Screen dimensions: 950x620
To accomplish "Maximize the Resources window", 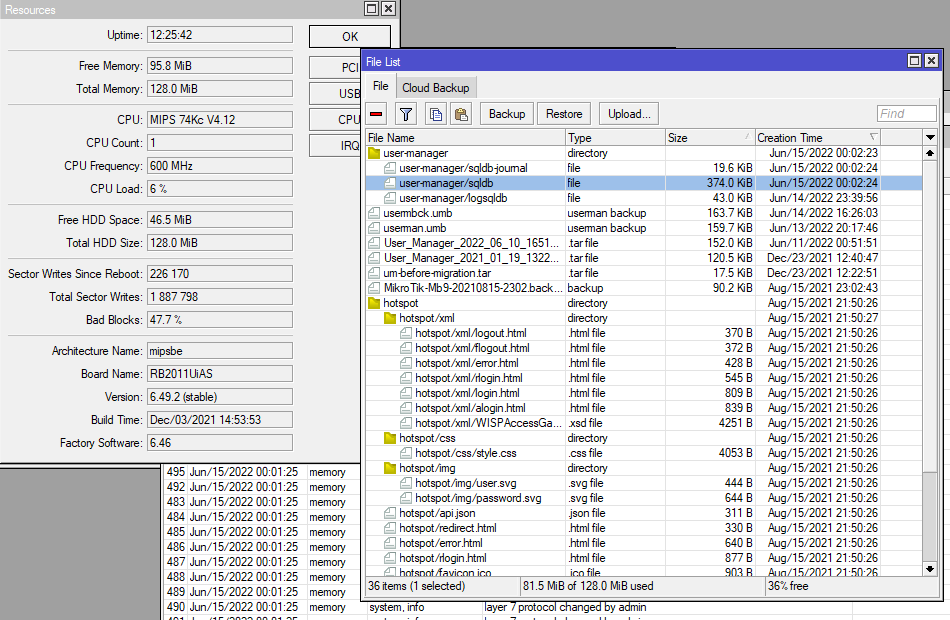I will click(372, 8).
